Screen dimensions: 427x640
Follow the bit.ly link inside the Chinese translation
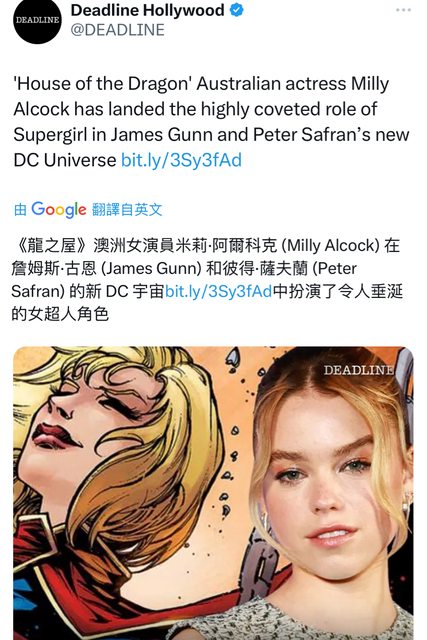click(218, 291)
